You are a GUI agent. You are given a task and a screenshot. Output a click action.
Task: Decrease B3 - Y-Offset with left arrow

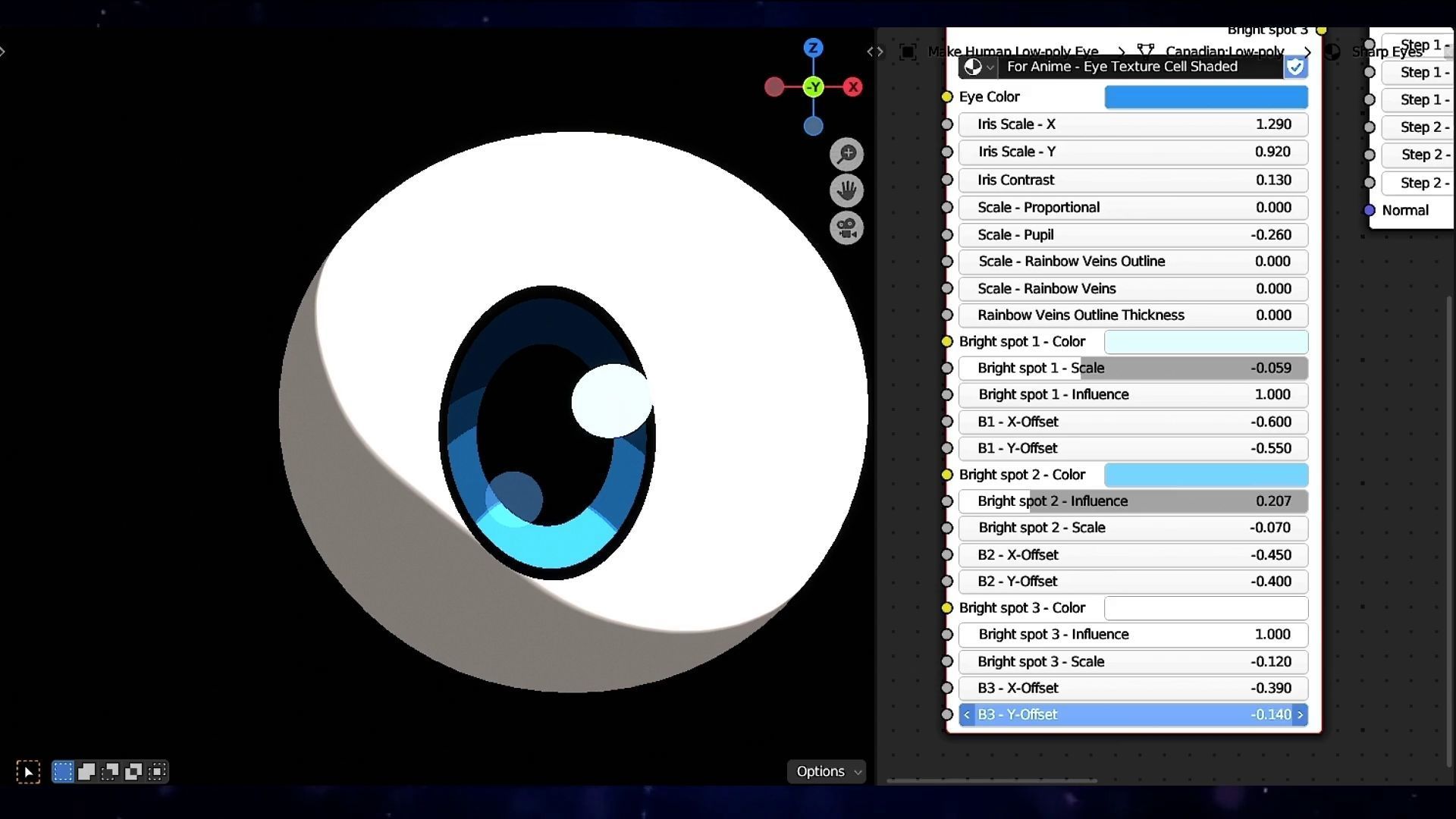click(967, 715)
